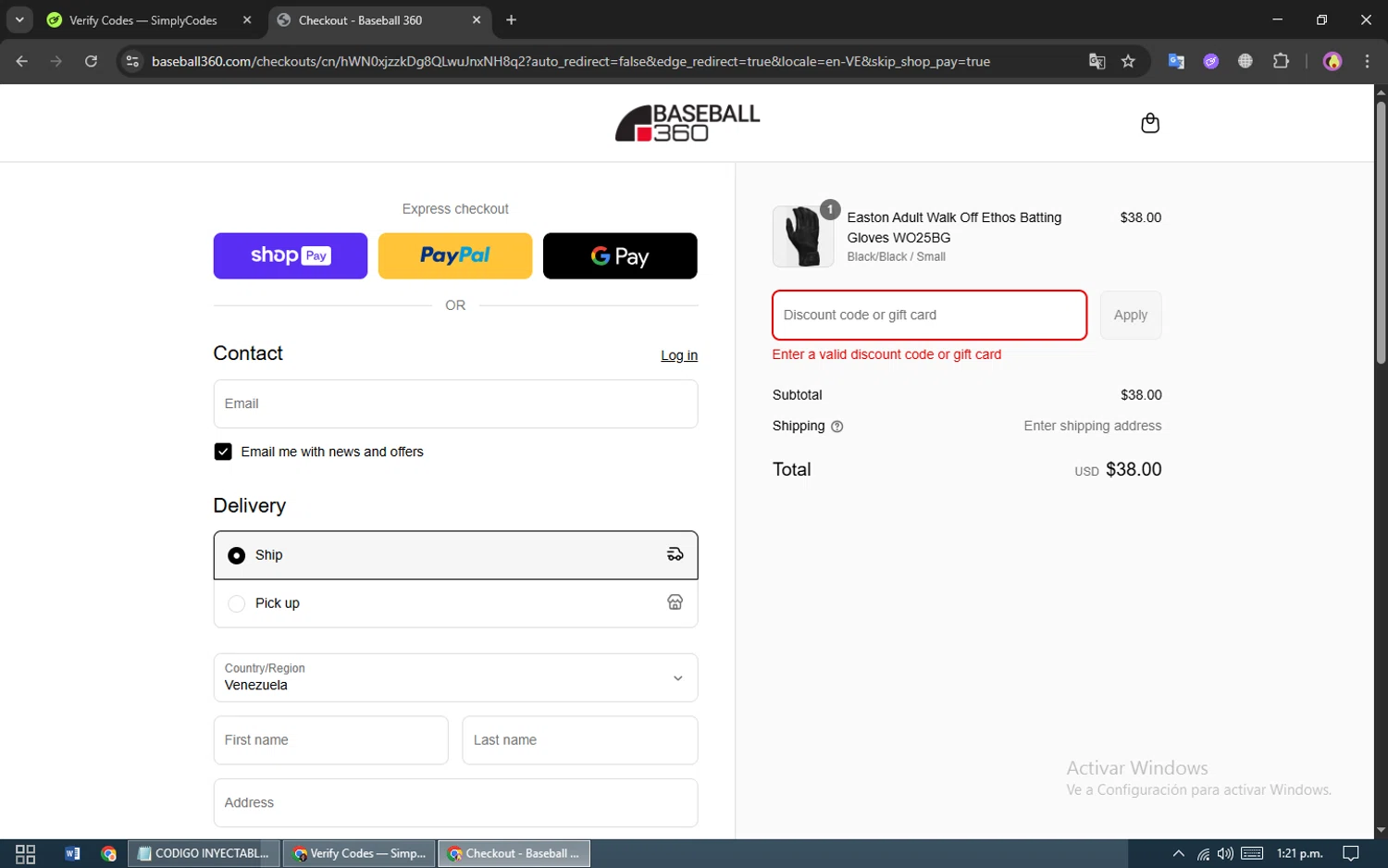Show hidden system tray icons
This screenshot has width=1388, height=868.
tap(1178, 853)
